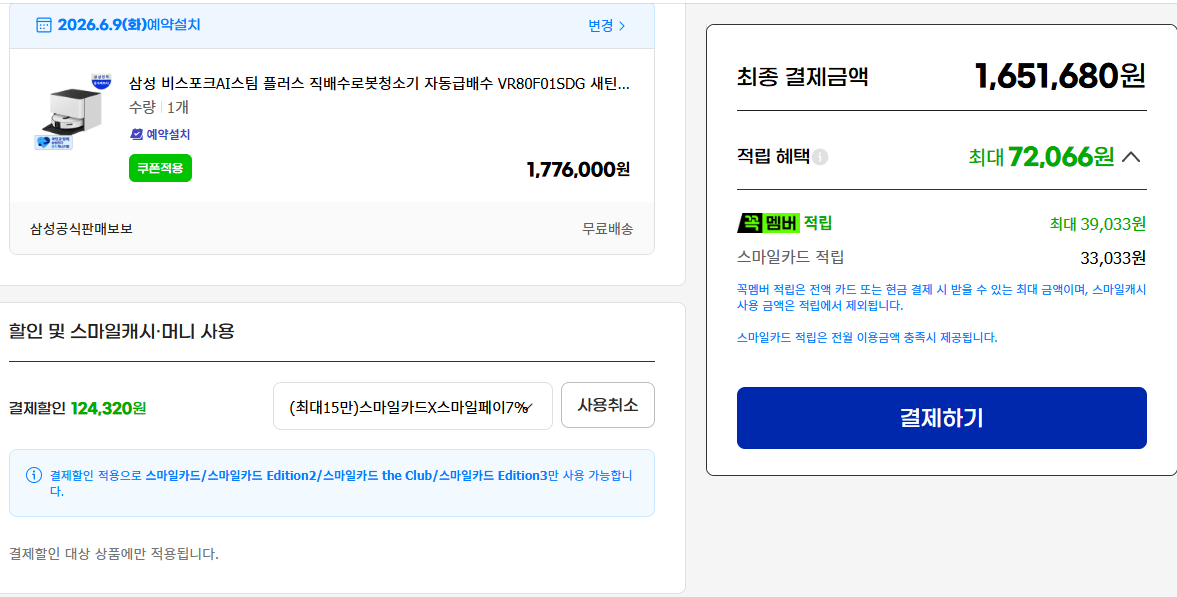Click the 꼭멤버 적립 logo

coord(769,223)
